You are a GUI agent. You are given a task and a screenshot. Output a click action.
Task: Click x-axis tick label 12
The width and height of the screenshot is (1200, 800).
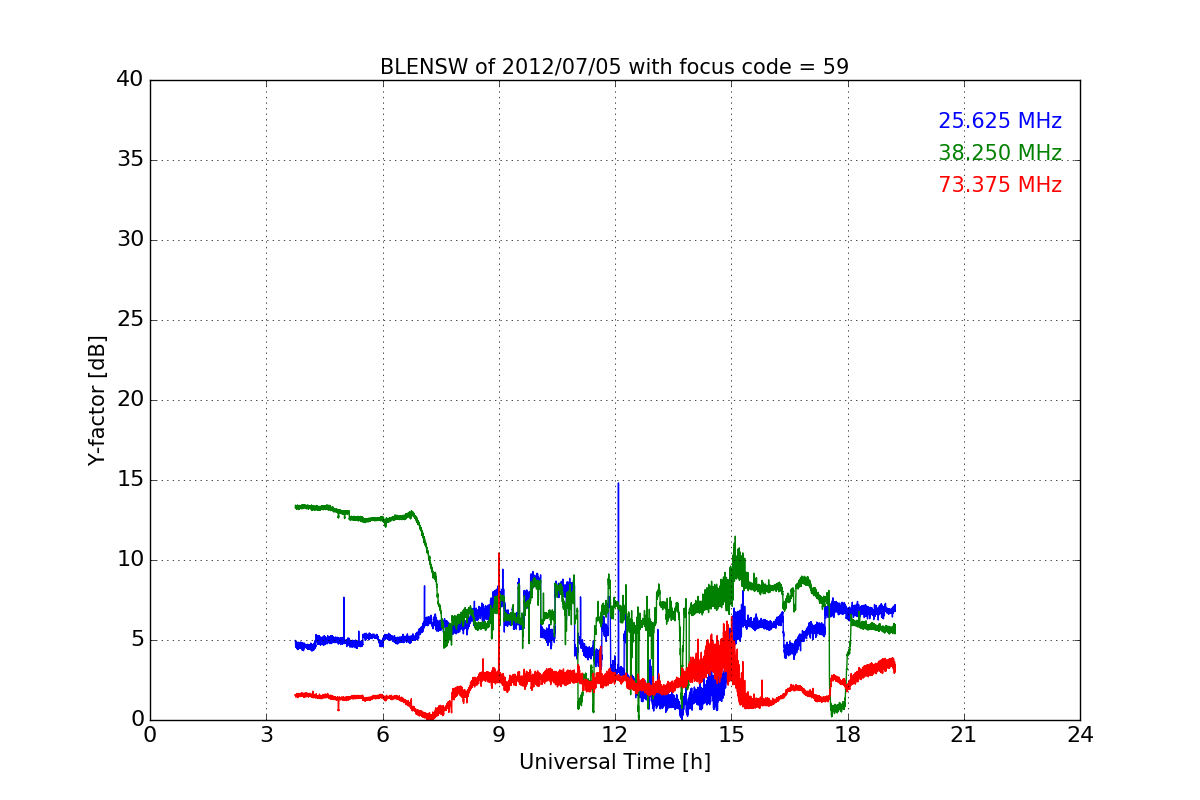[614, 735]
